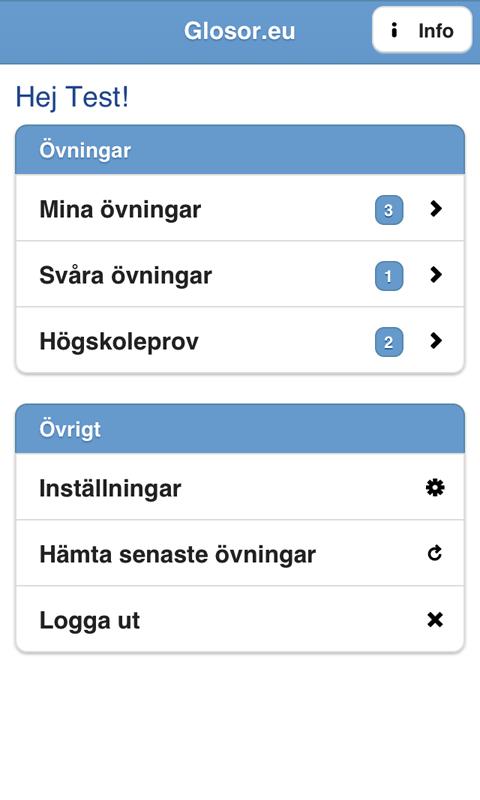
Task: Click the Övningar section header
Action: pyautogui.click(x=240, y=150)
